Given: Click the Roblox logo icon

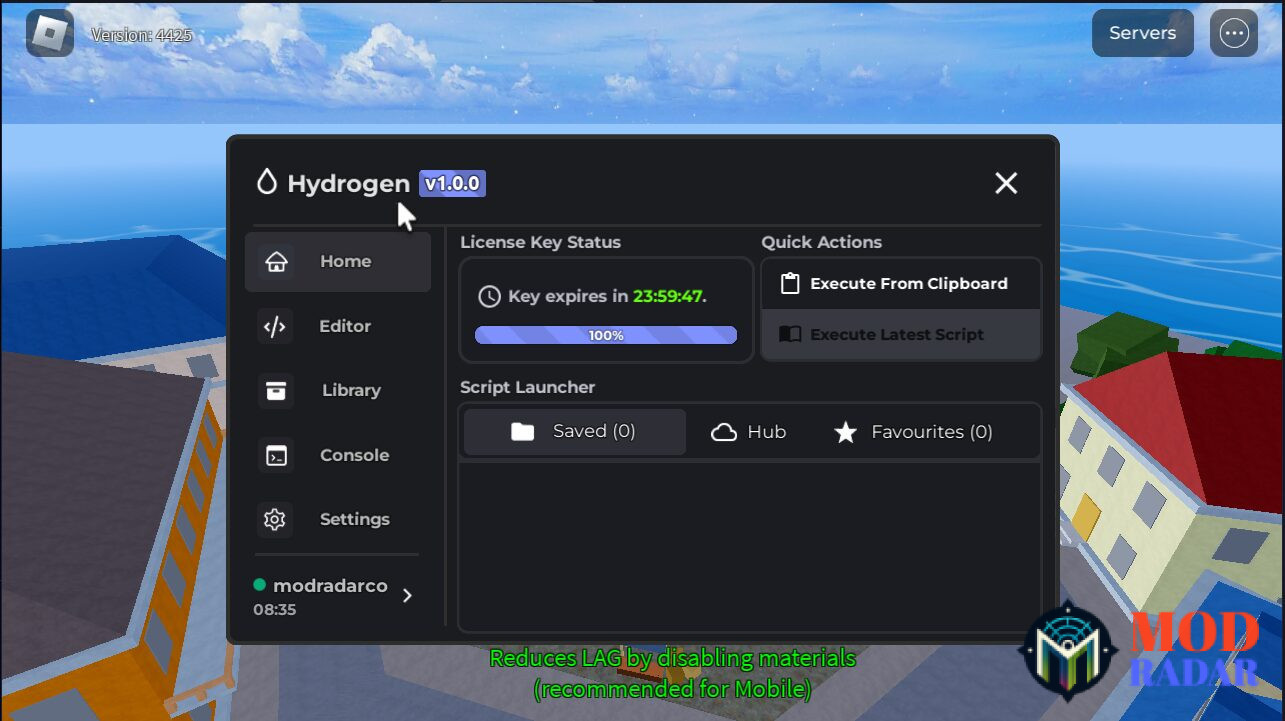Looking at the screenshot, I should click(x=49, y=33).
